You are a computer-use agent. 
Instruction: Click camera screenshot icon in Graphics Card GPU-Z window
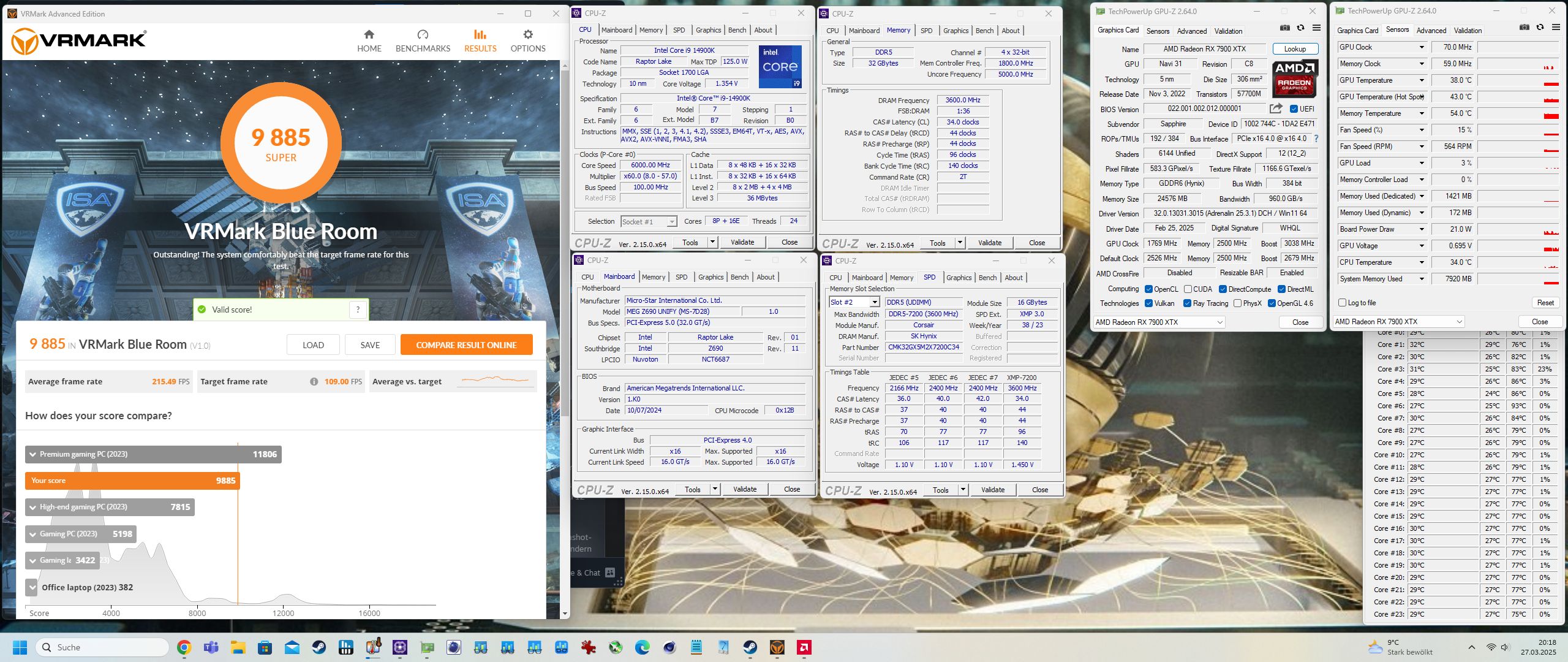point(1285,28)
